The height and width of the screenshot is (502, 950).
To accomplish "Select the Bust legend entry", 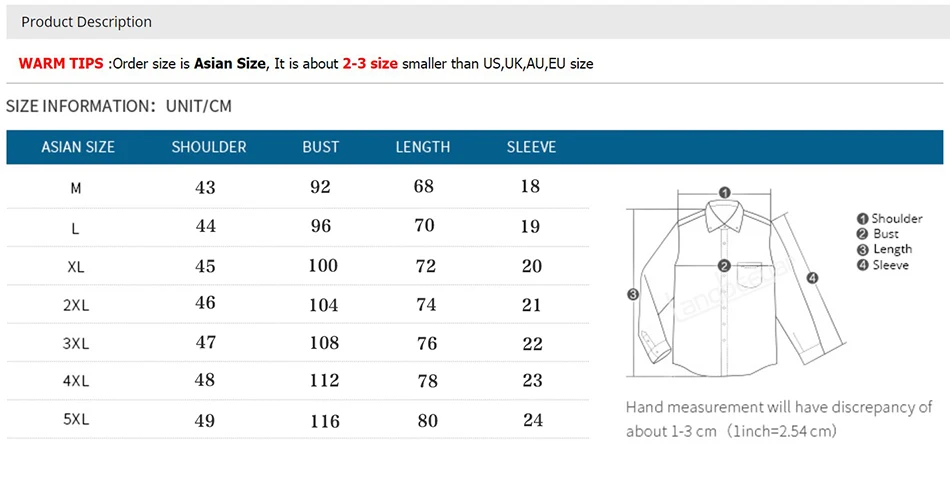I will coord(878,234).
